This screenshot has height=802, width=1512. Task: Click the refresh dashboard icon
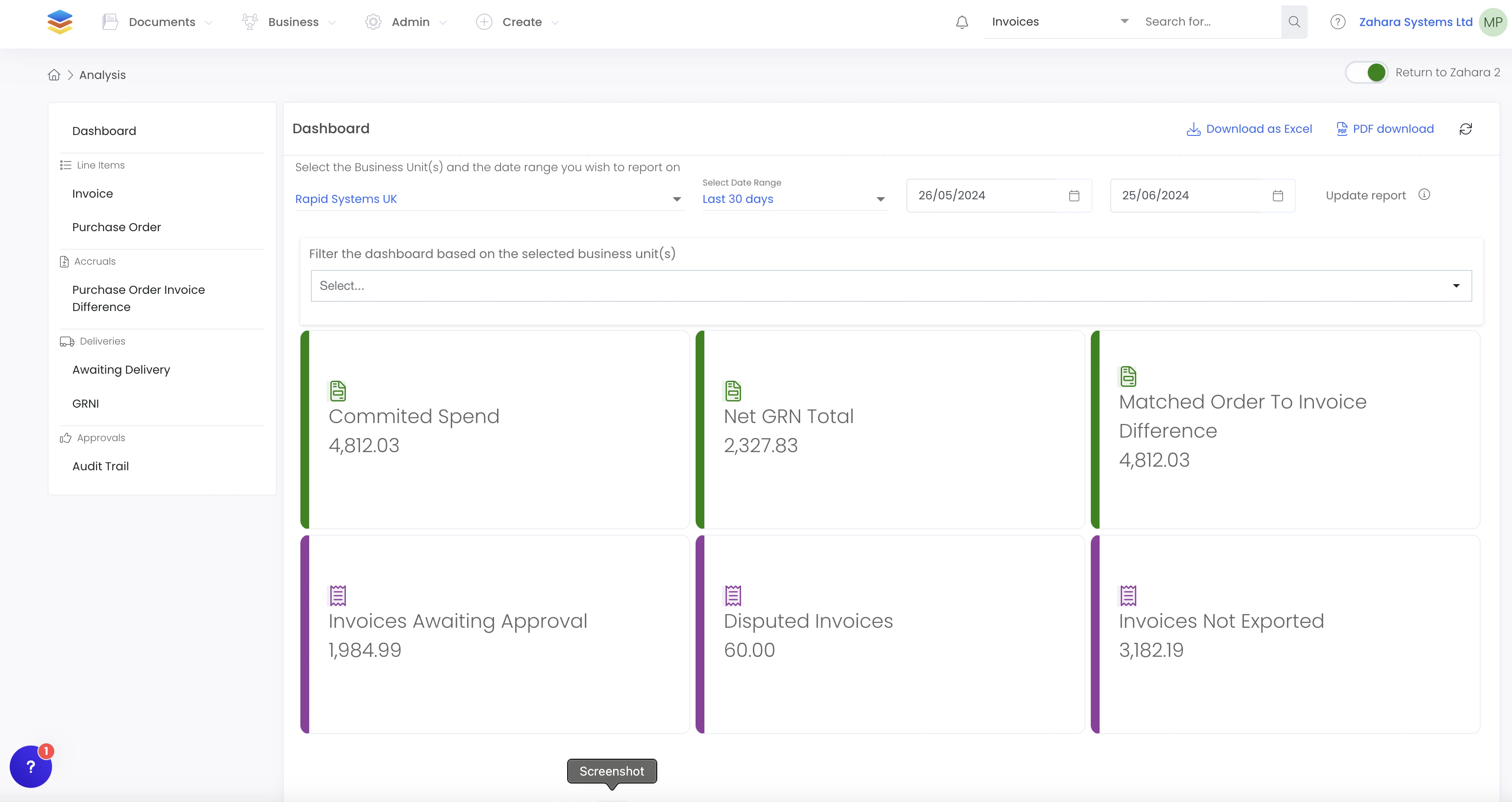click(x=1465, y=129)
